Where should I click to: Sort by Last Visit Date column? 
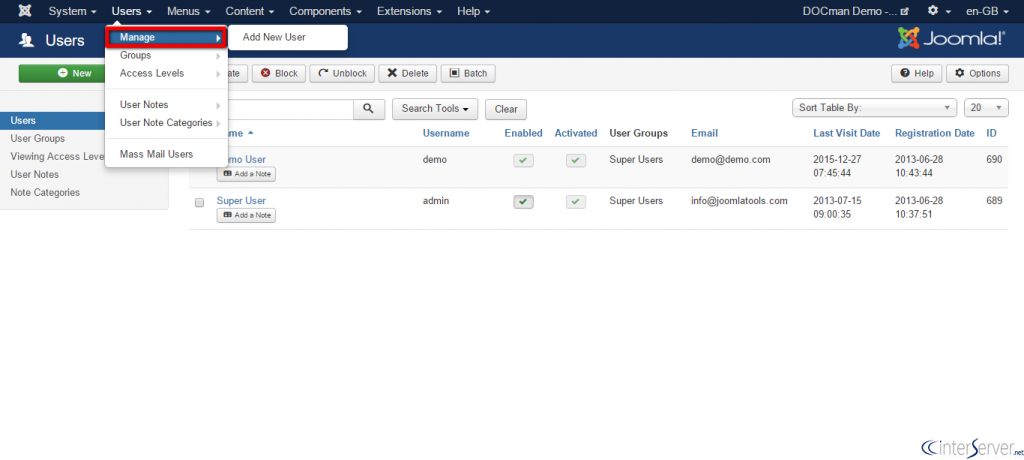pyautogui.click(x=847, y=133)
